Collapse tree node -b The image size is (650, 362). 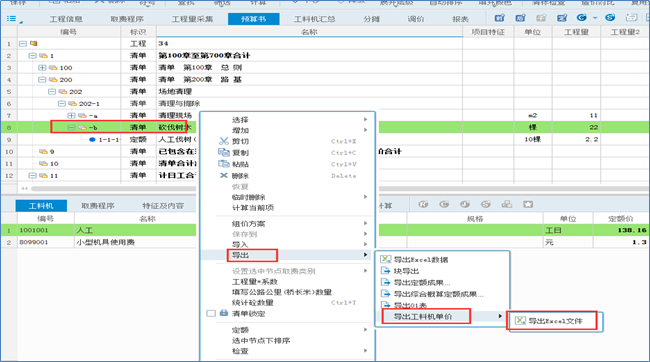[x=71, y=127]
